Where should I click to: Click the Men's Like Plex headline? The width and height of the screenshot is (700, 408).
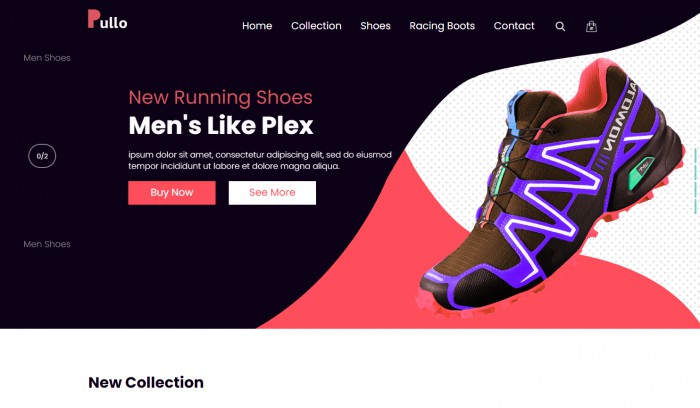point(221,125)
